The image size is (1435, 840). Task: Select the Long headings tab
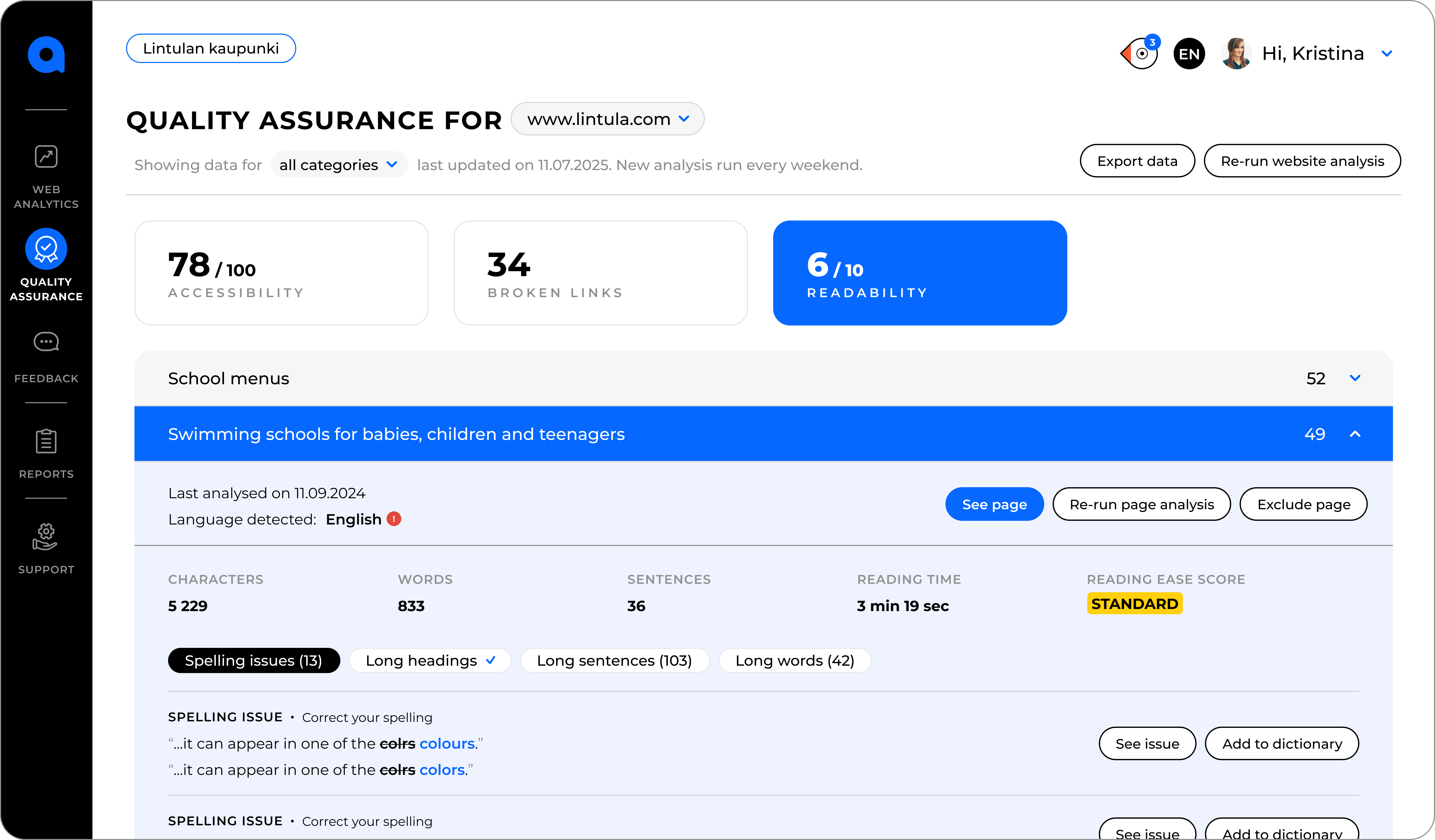(x=430, y=661)
